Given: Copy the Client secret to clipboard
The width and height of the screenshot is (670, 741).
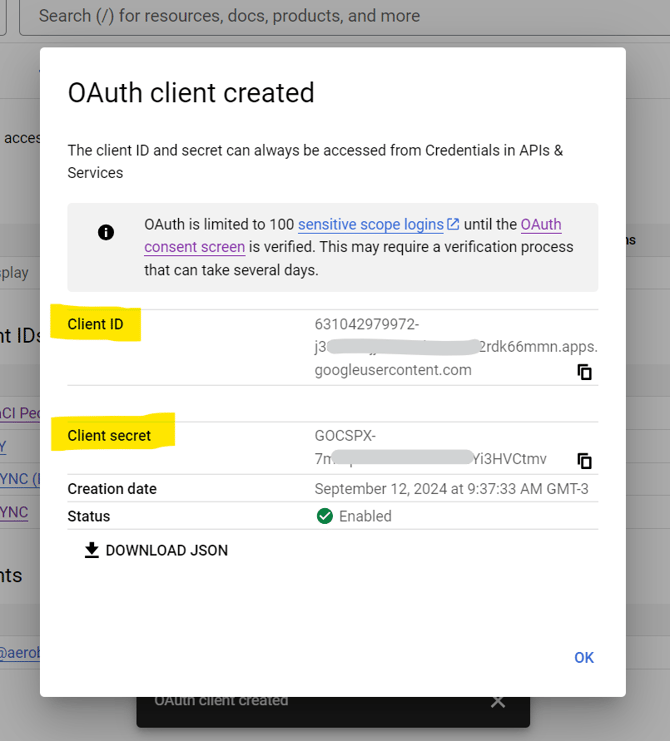Looking at the screenshot, I should [585, 461].
